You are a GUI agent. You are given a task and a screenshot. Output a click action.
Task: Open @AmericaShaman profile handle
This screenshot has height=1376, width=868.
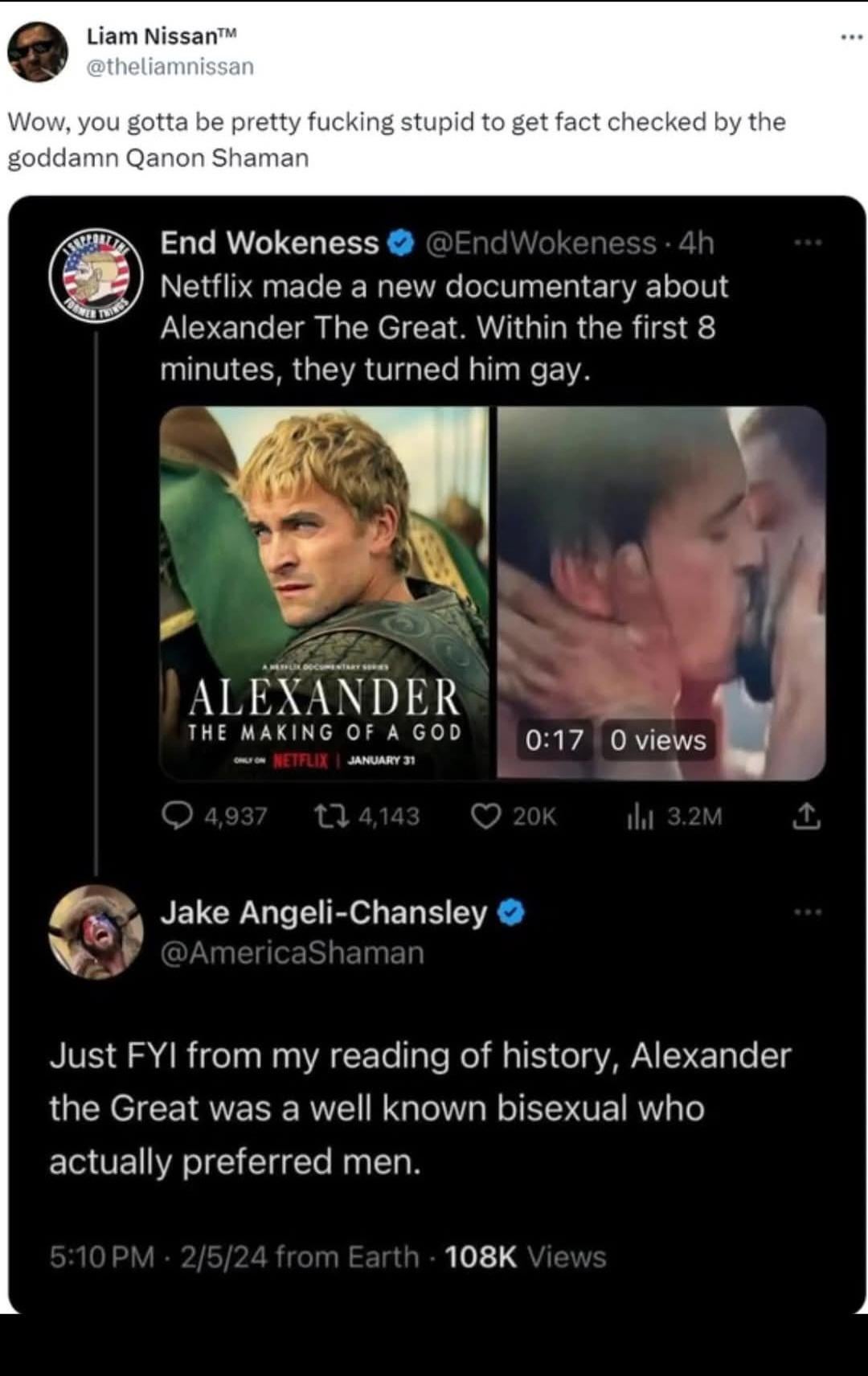point(293,952)
